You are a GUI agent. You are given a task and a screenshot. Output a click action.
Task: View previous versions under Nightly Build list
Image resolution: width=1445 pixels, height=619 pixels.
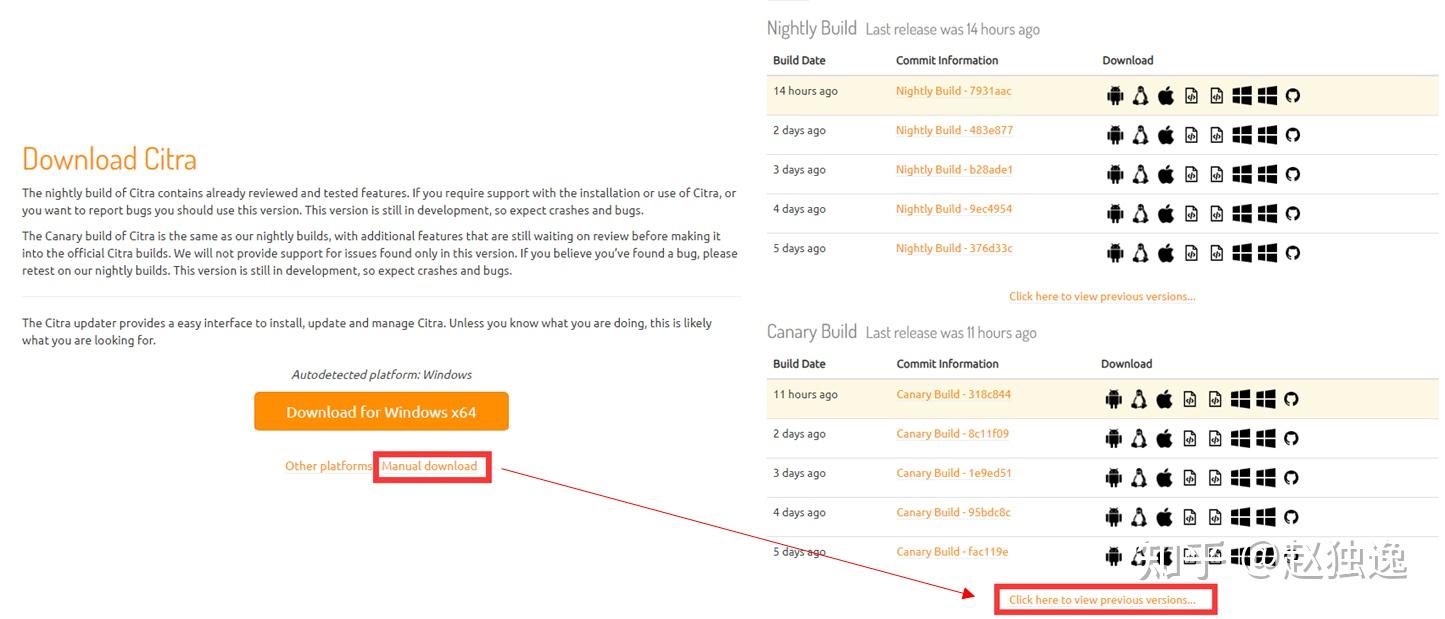[x=1102, y=296]
